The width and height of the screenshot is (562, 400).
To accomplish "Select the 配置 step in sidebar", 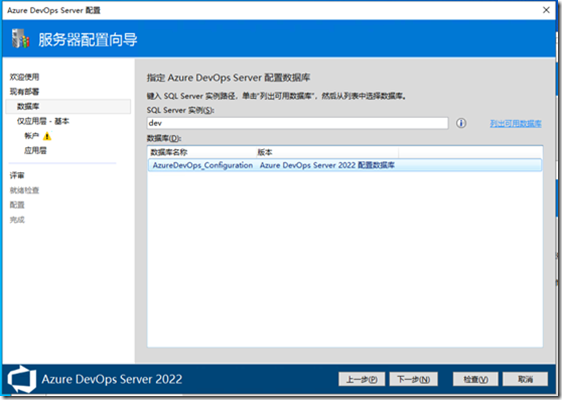I will pos(17,205).
